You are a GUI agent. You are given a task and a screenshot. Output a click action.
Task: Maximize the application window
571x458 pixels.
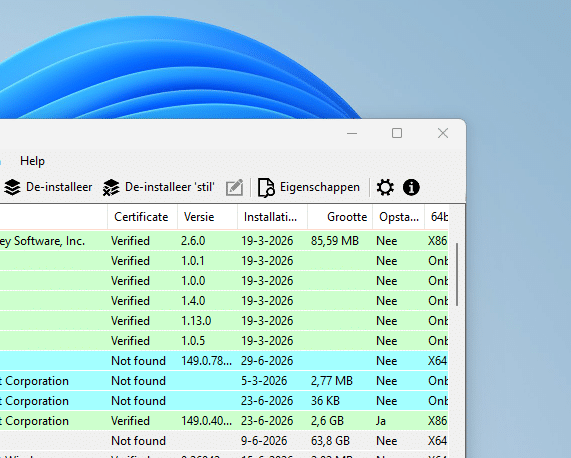[x=397, y=133]
